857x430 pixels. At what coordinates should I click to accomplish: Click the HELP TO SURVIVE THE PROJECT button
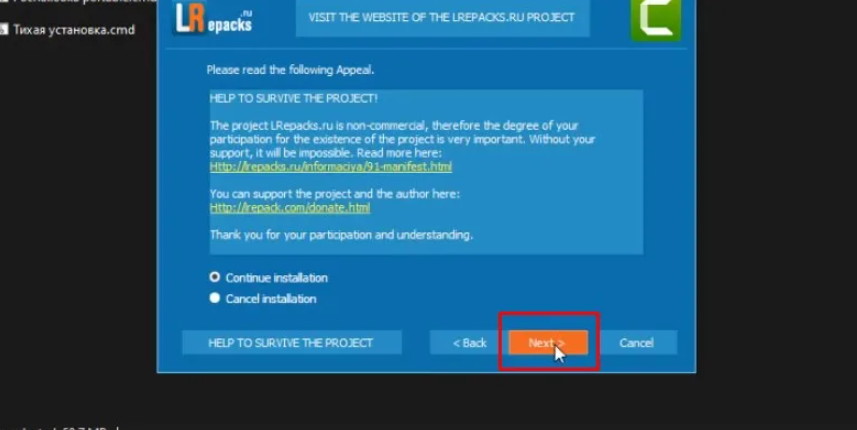291,343
